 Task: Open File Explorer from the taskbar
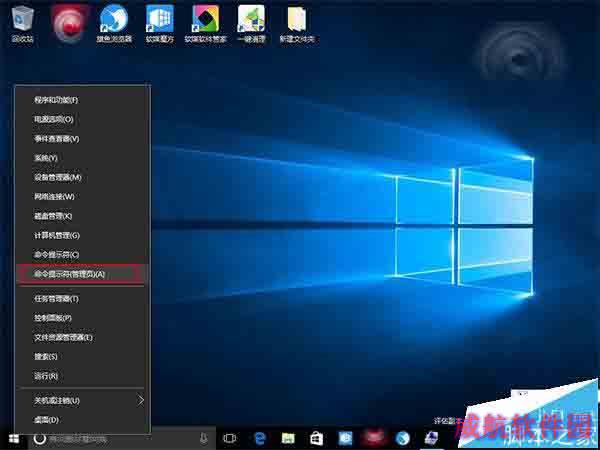pyautogui.click(x=288, y=439)
